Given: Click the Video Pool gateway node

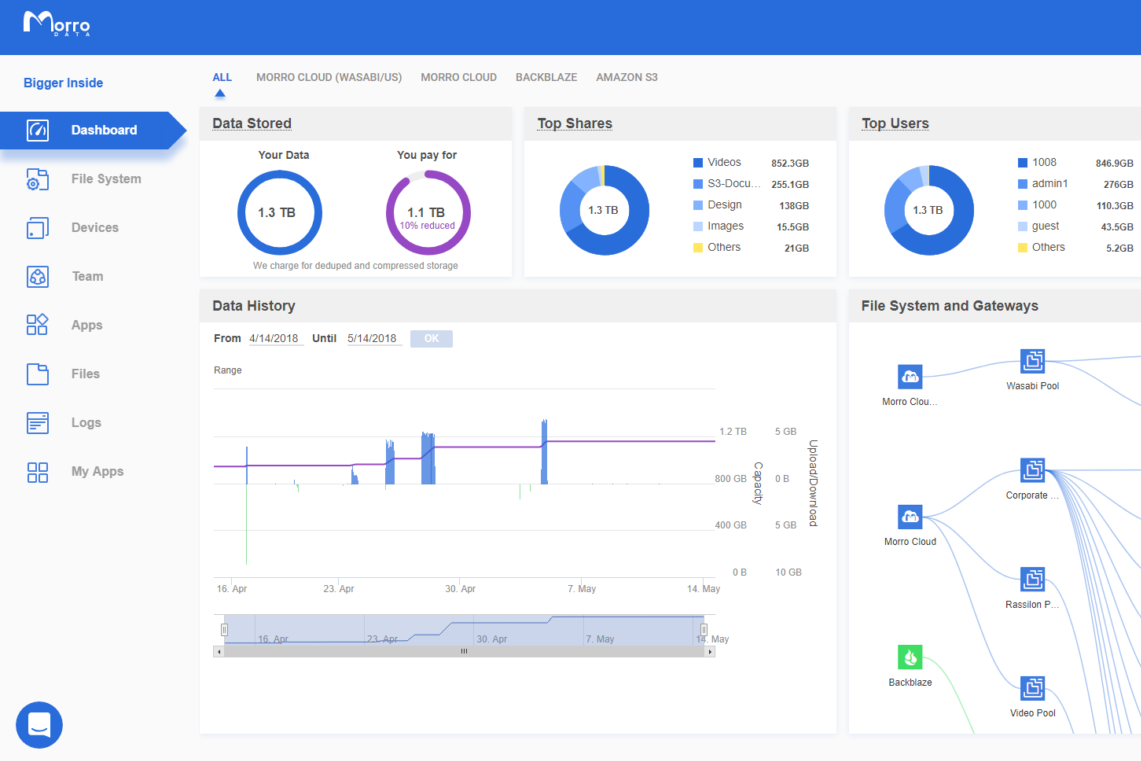Looking at the screenshot, I should [x=1032, y=688].
